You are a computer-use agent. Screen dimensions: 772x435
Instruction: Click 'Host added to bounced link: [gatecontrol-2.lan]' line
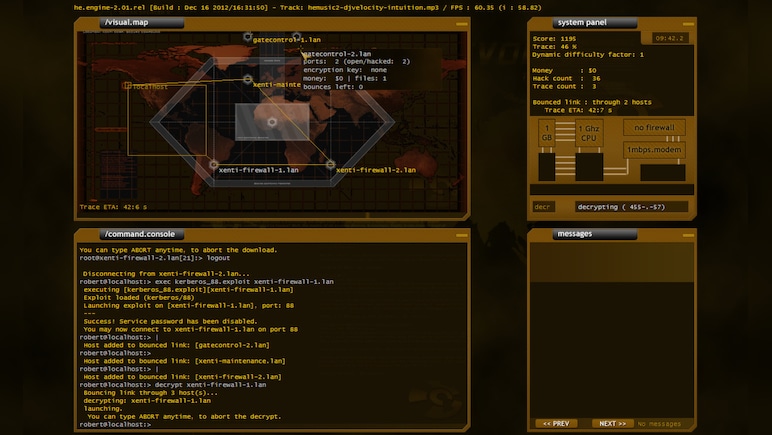coord(176,345)
